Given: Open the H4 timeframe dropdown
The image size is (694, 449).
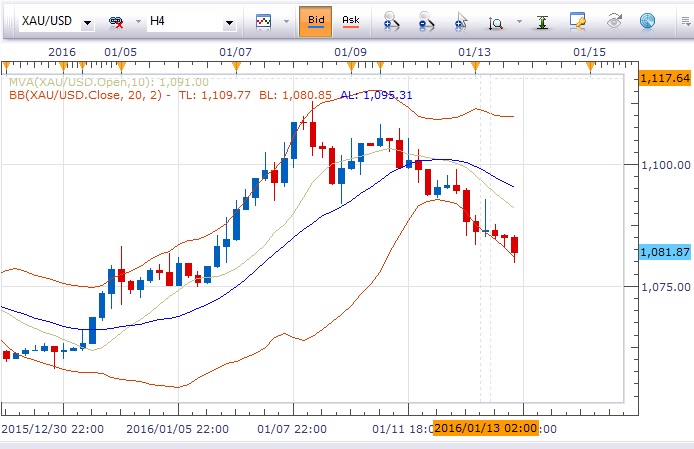Looking at the screenshot, I should tap(229, 22).
